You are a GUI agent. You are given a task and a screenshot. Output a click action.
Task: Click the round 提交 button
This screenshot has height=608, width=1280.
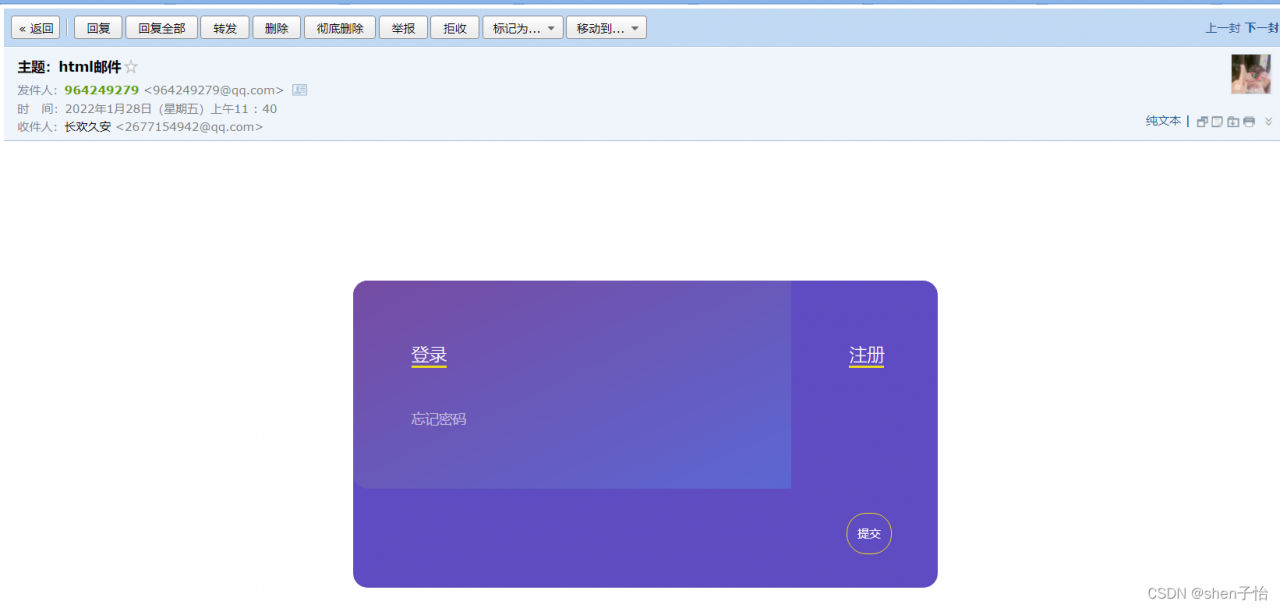click(x=869, y=533)
